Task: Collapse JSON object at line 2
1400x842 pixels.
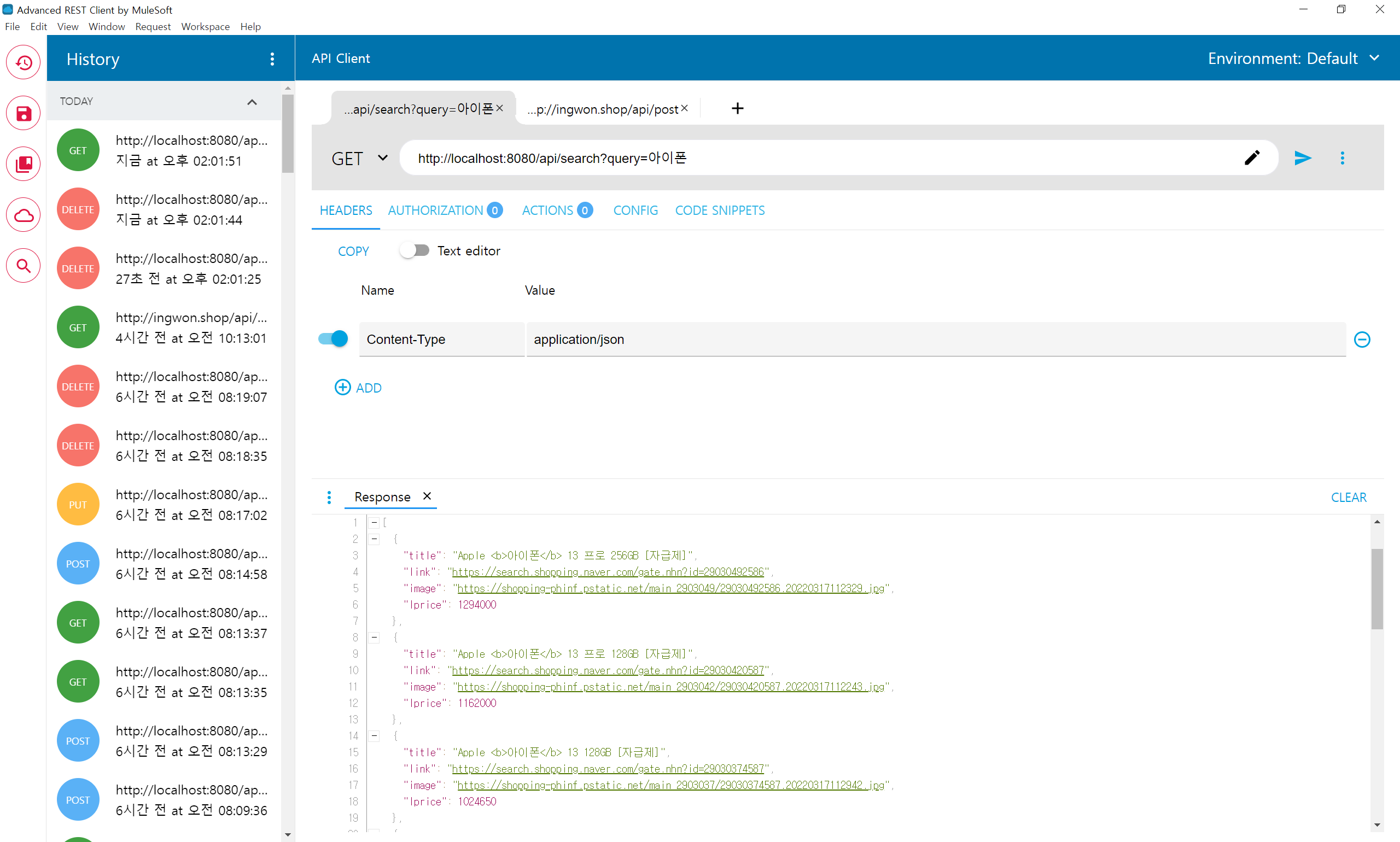Action: [x=374, y=539]
